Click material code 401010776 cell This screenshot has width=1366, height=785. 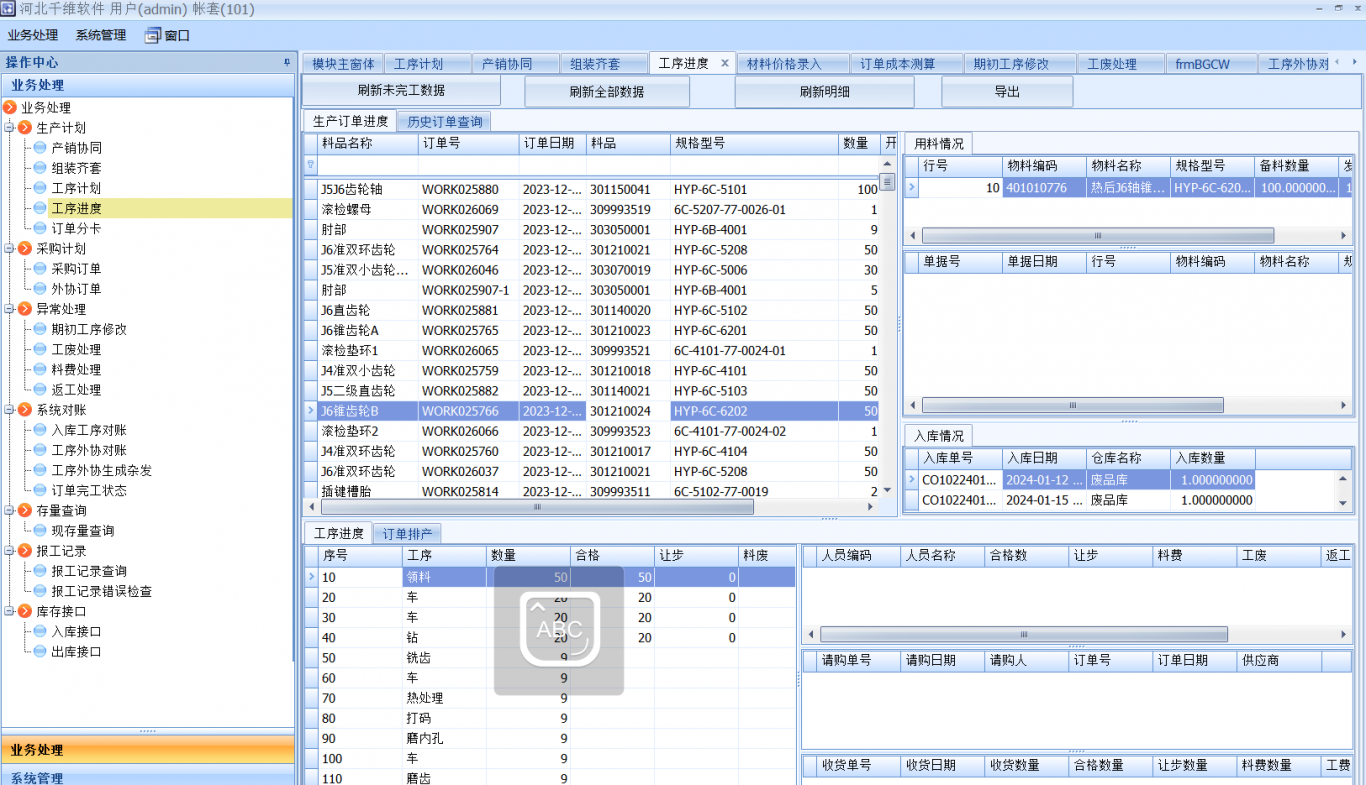click(1045, 188)
